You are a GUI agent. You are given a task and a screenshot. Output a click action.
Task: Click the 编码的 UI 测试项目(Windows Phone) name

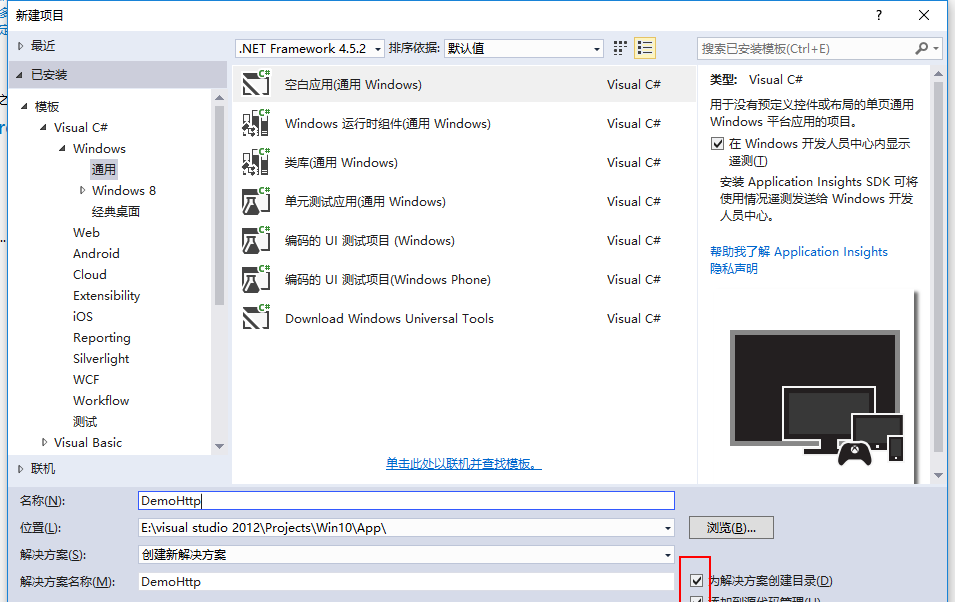[x=388, y=279]
